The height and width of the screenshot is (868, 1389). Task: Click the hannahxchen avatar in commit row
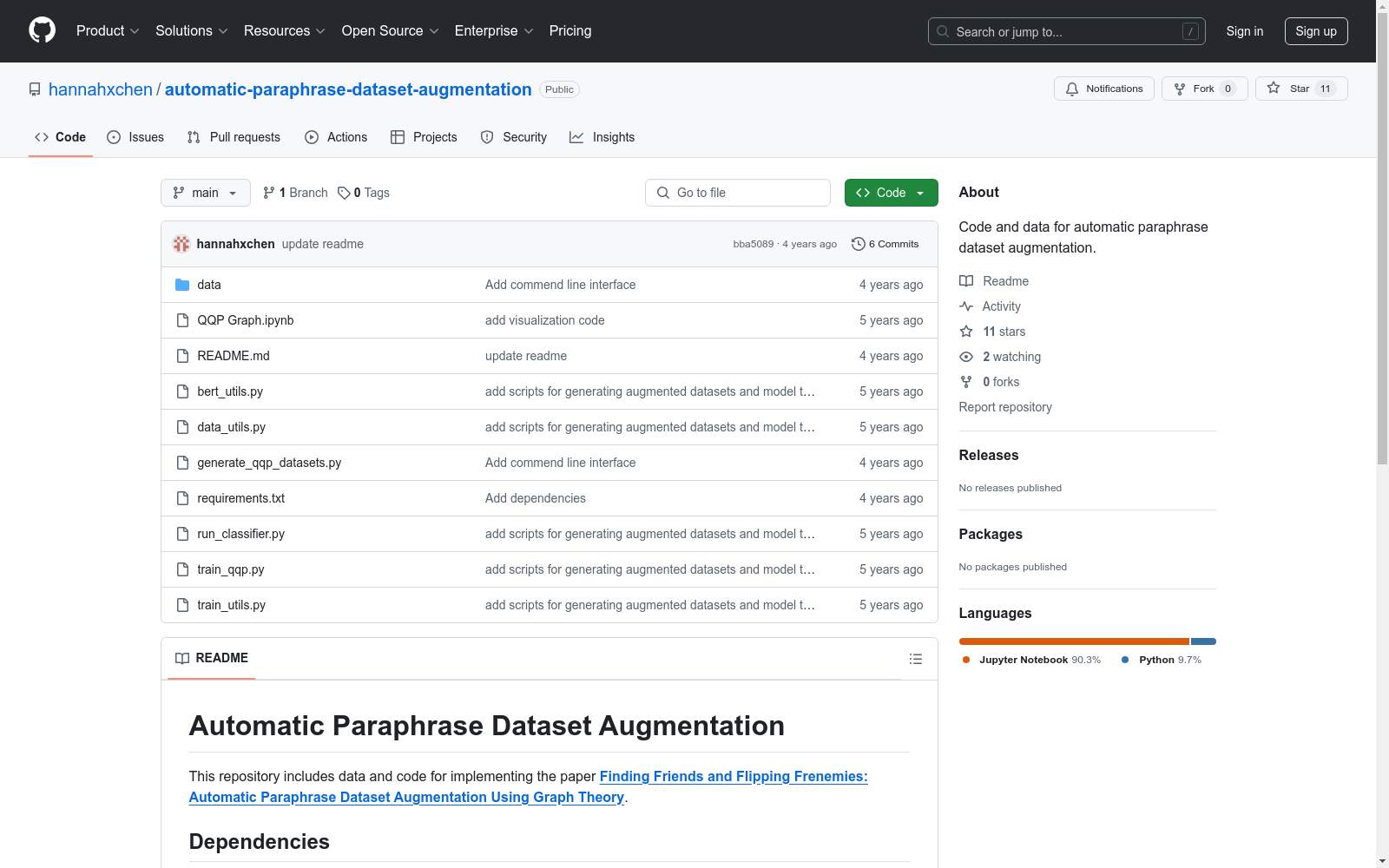[181, 244]
